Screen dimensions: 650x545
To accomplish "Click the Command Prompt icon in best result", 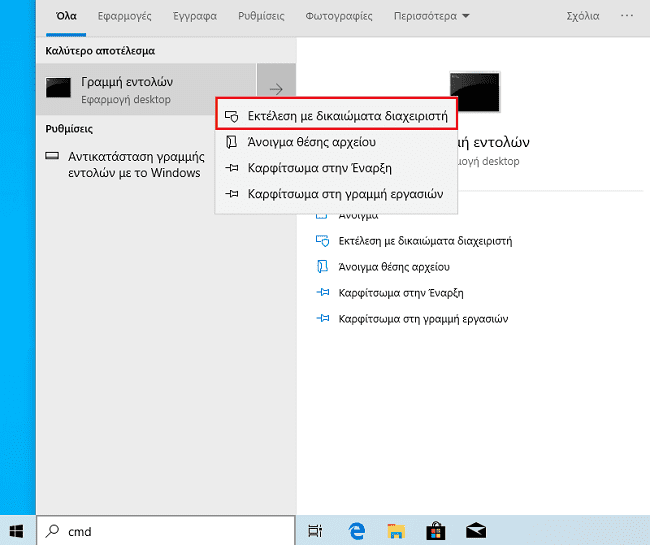I will pyautogui.click(x=58, y=88).
